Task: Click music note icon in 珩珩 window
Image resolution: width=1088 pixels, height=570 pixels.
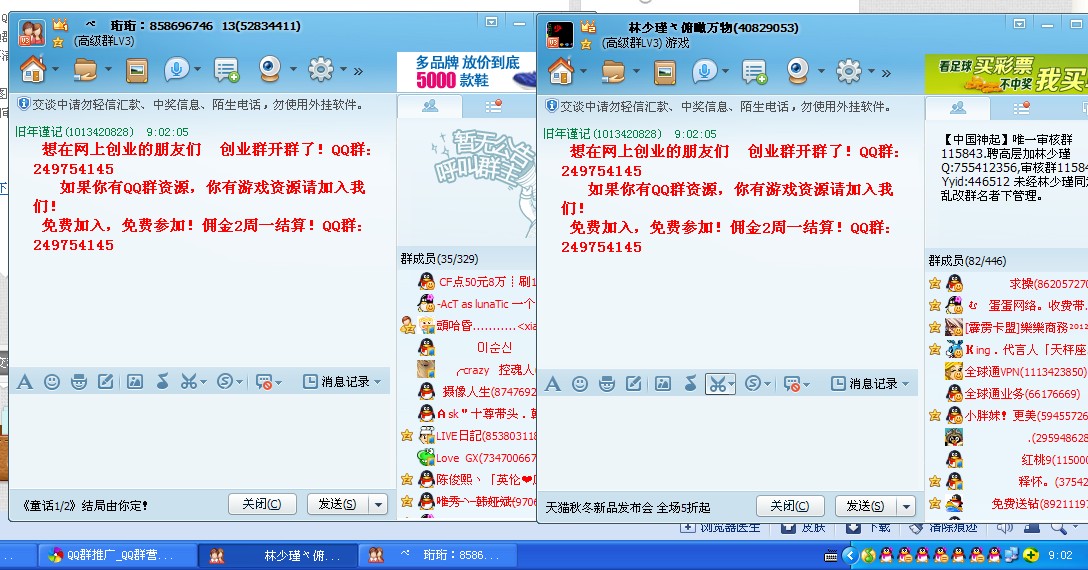Action: click(x=162, y=381)
